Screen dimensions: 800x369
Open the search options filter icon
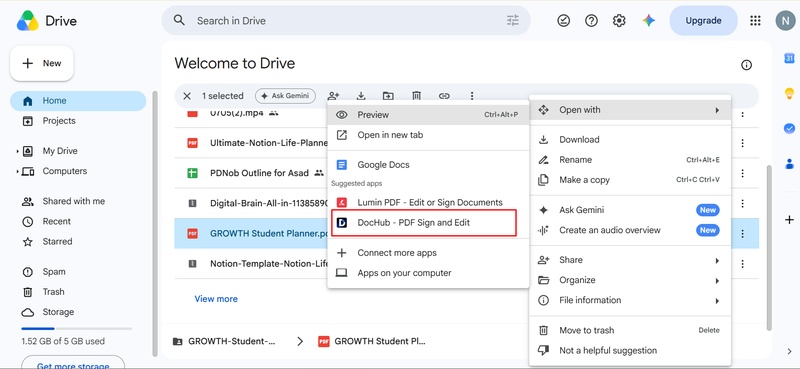coord(512,20)
